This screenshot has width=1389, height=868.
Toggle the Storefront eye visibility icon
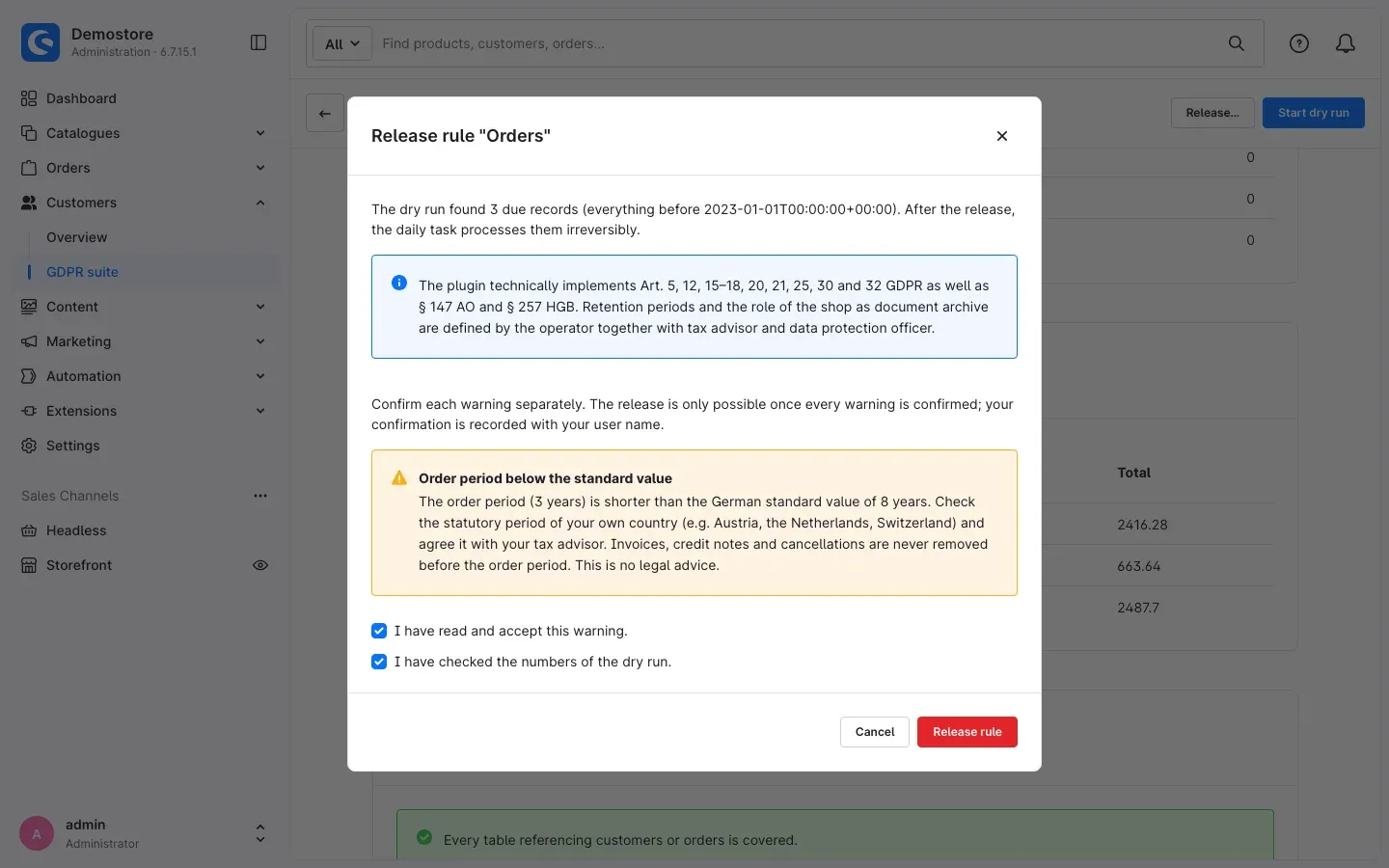tap(260, 565)
